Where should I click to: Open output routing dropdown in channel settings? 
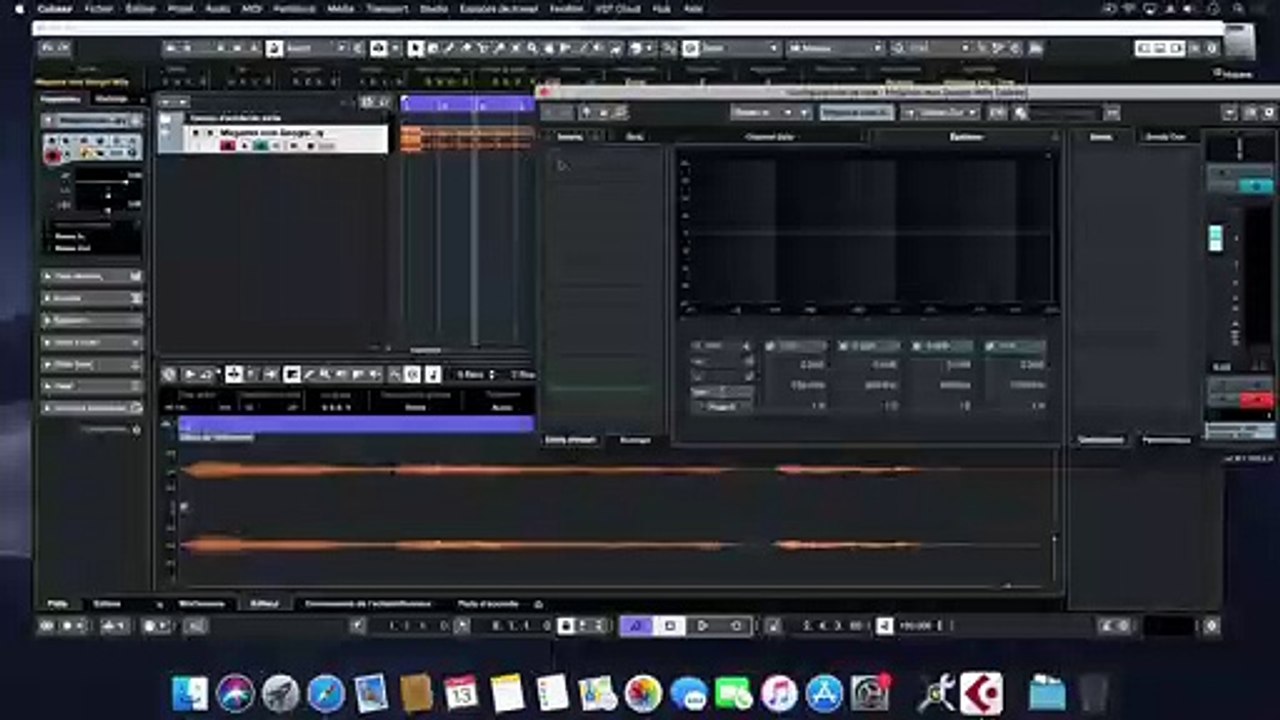[x=940, y=113]
